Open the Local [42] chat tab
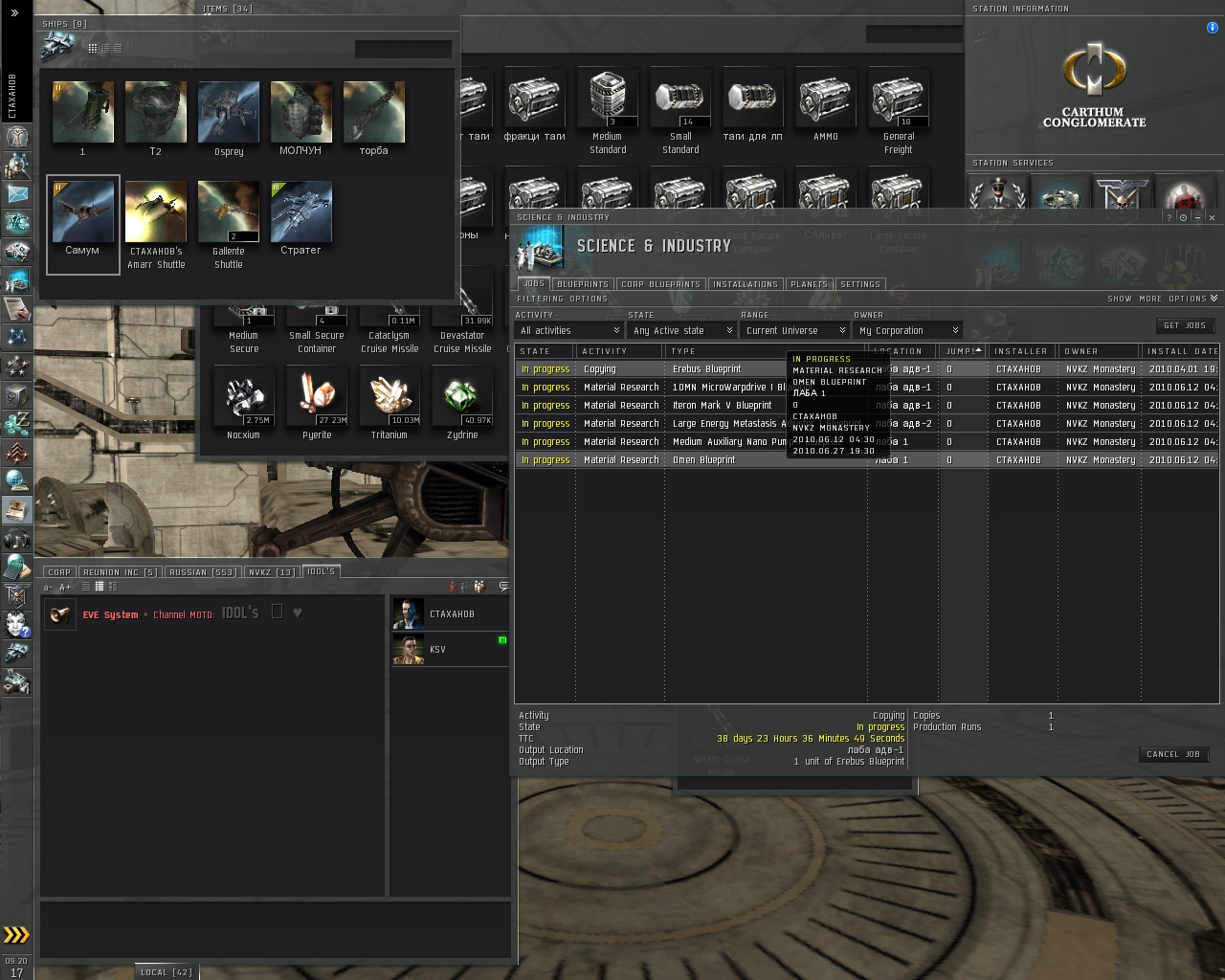The width and height of the screenshot is (1225, 980). click(167, 972)
